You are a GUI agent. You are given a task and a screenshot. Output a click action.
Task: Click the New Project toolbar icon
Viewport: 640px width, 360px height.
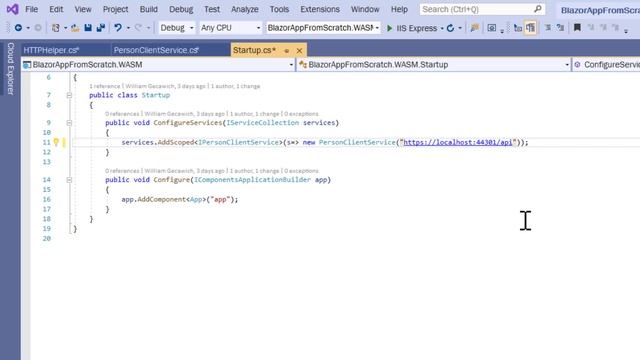56,28
